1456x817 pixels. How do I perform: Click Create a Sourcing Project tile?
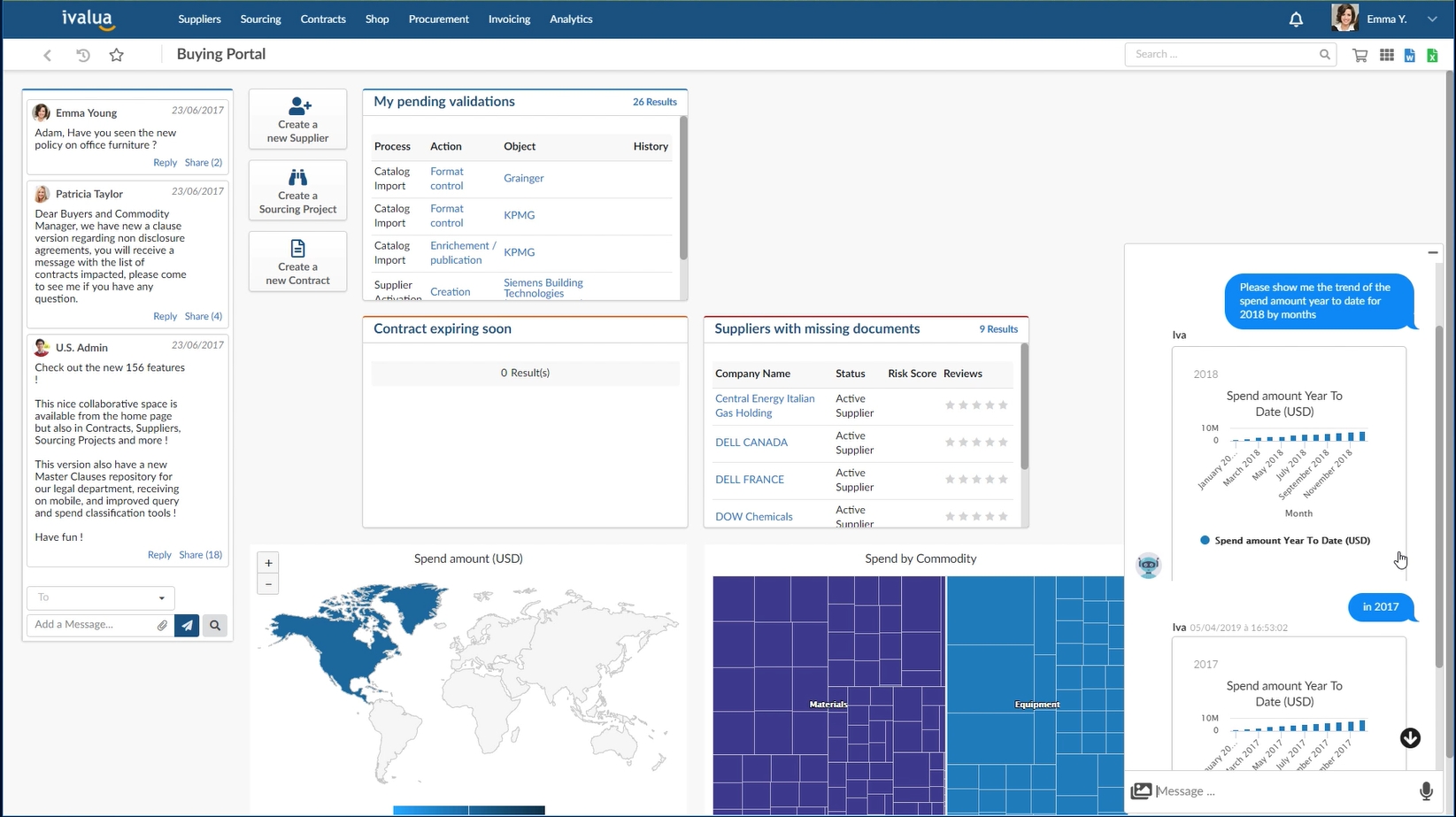click(x=297, y=190)
